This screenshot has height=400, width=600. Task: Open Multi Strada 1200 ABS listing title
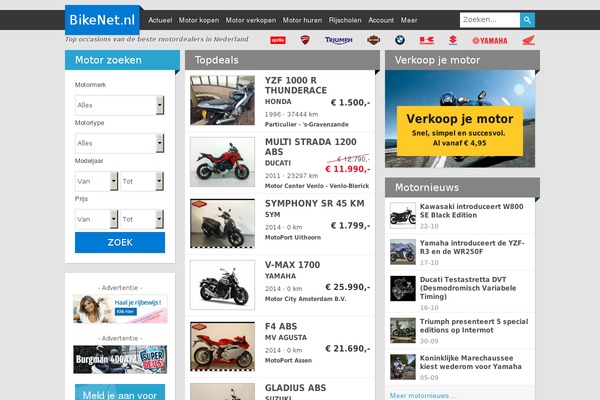click(311, 147)
